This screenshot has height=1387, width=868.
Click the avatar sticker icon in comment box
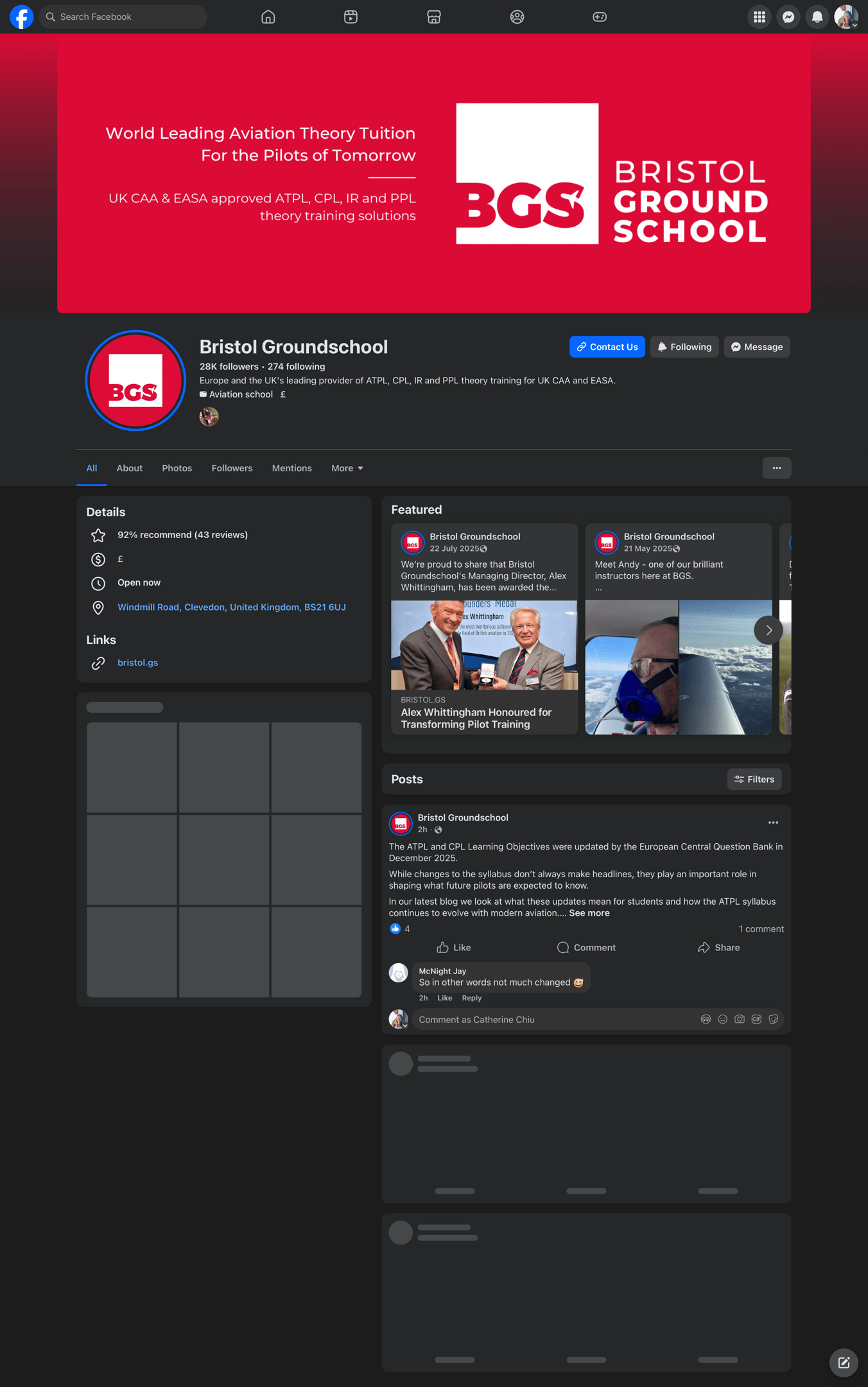click(706, 1019)
